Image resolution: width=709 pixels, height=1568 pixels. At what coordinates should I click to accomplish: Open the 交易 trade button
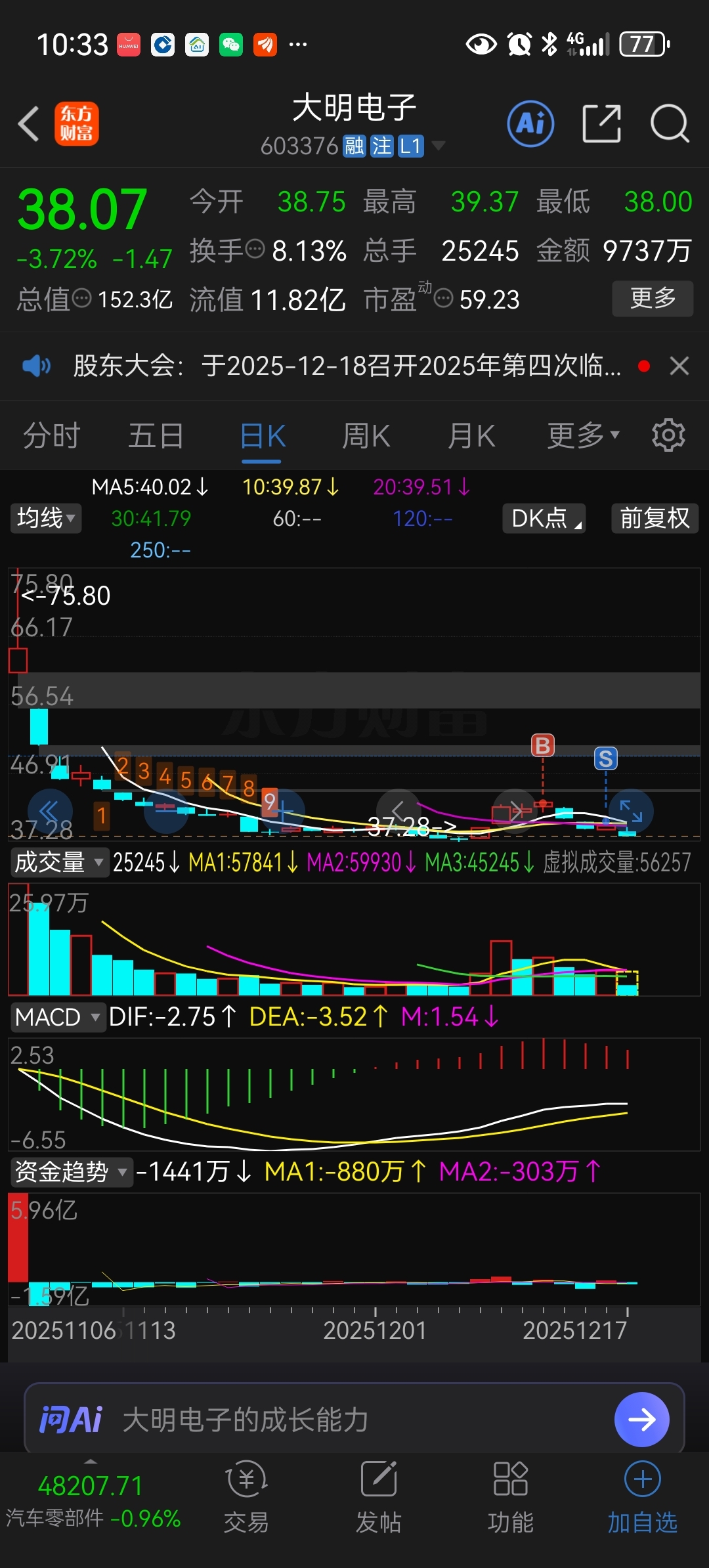coord(246,1498)
